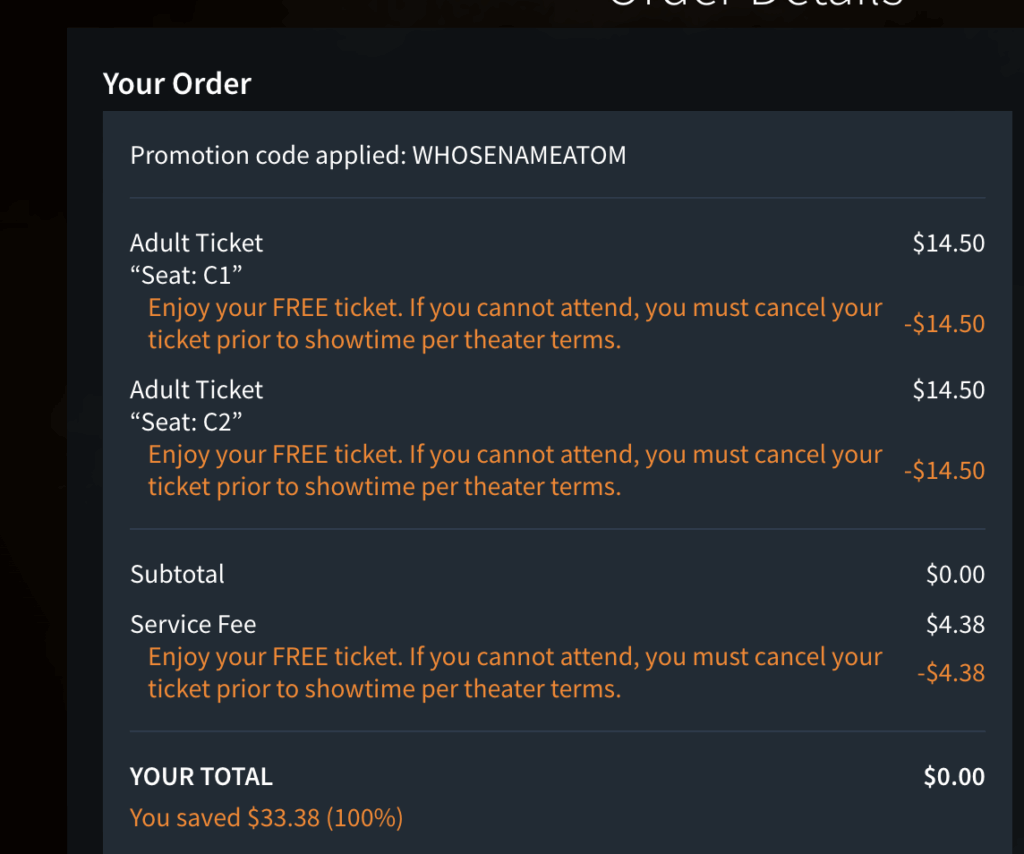Click the "Seat: C2" text
1024x854 pixels.
tap(187, 422)
